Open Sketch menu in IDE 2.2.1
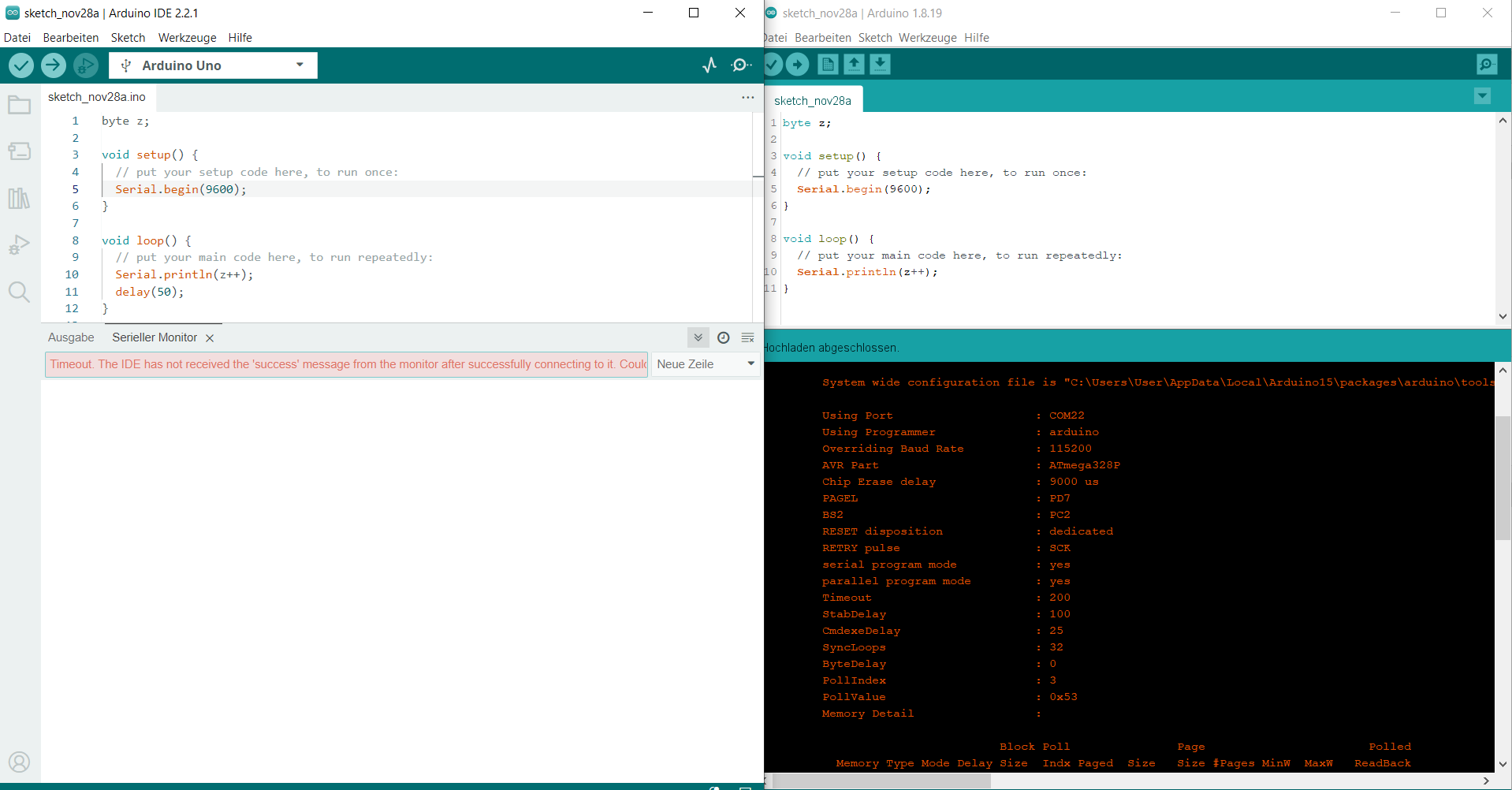 [128, 38]
